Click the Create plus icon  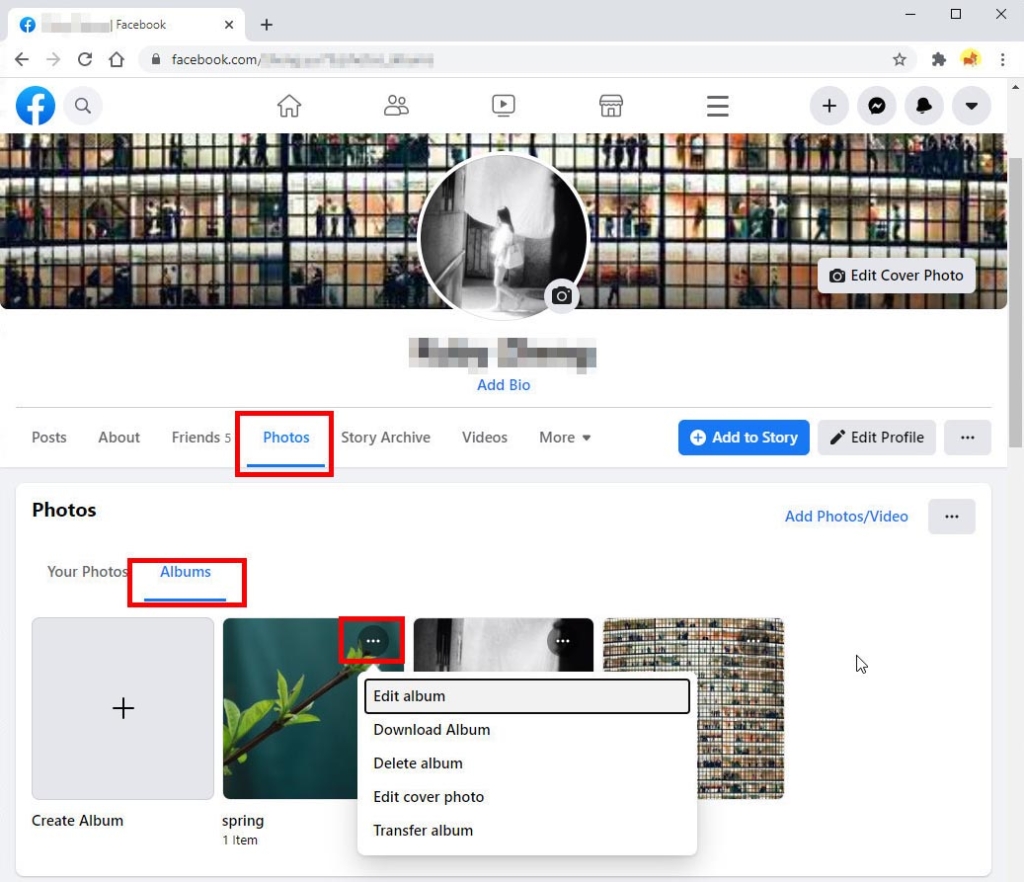828,105
